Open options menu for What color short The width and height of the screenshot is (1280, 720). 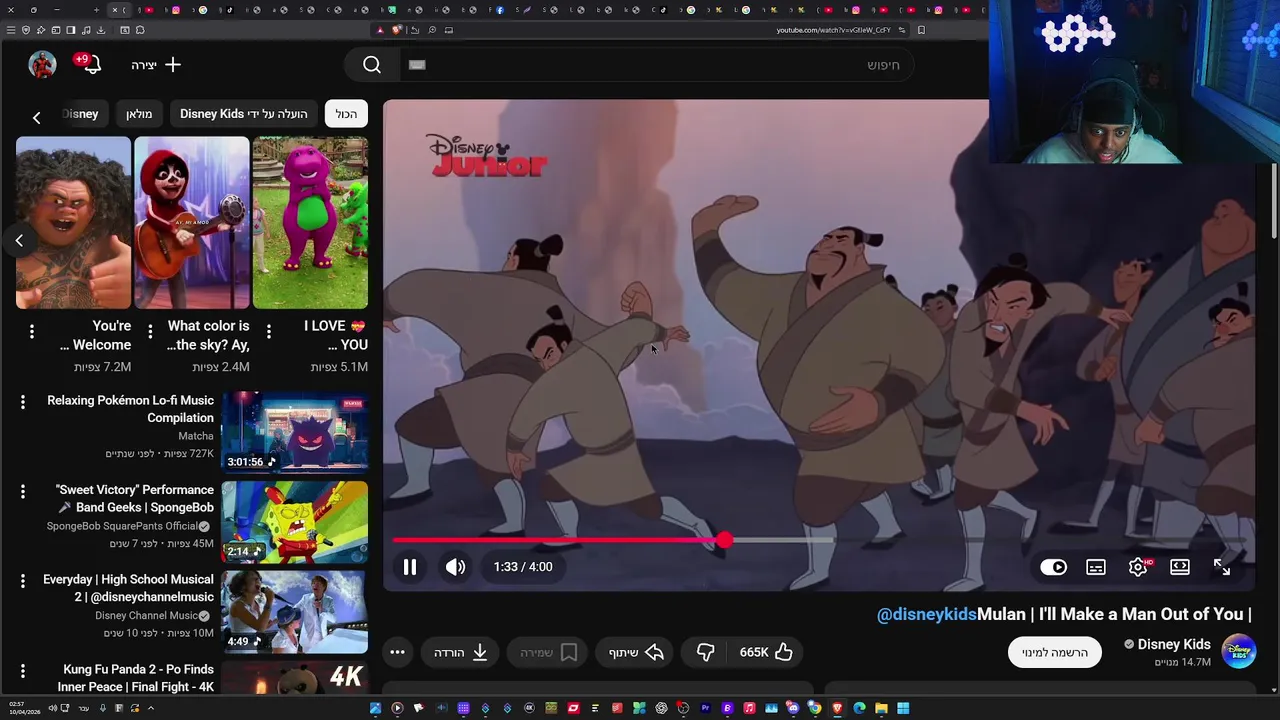coord(150,331)
